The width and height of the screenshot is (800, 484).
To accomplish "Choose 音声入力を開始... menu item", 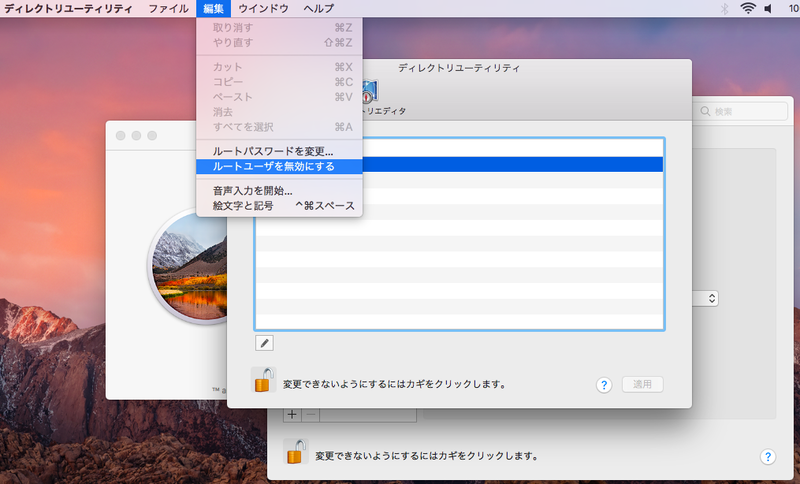I will pyautogui.click(x=279, y=191).
